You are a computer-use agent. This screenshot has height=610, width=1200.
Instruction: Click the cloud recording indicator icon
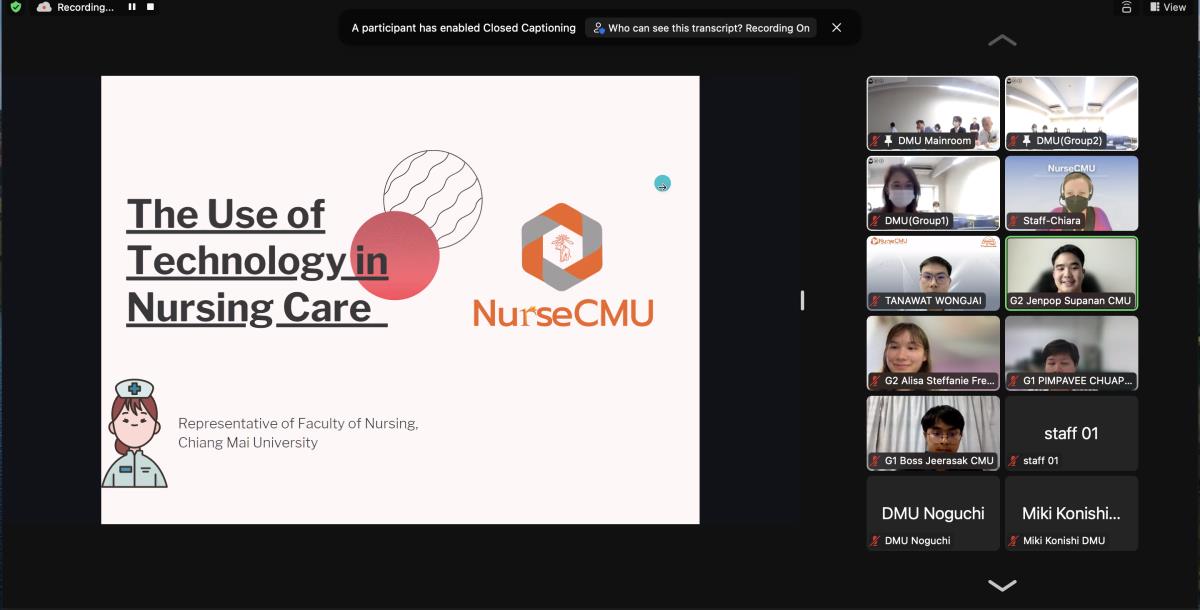(44, 7)
